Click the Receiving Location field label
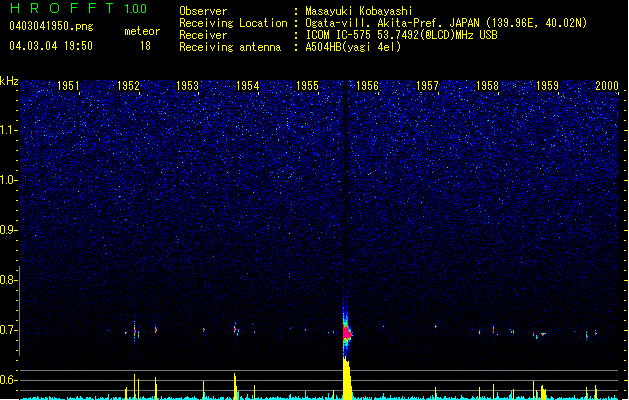The image size is (629, 400). (233, 23)
